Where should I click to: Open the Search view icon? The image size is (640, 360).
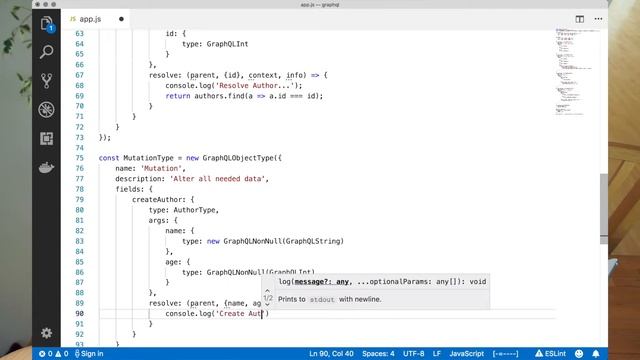(47, 52)
